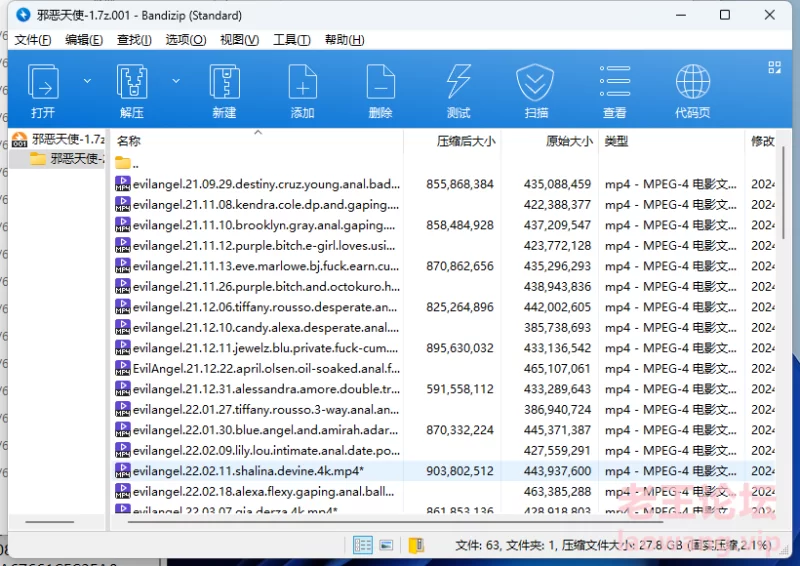Click the New archive (新建) icon
Image resolution: width=800 pixels, height=566 pixels.
(224, 82)
